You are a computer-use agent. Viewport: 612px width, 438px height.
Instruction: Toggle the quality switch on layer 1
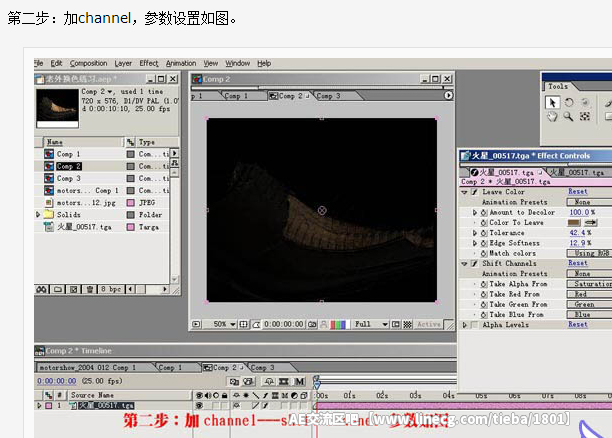pos(255,406)
